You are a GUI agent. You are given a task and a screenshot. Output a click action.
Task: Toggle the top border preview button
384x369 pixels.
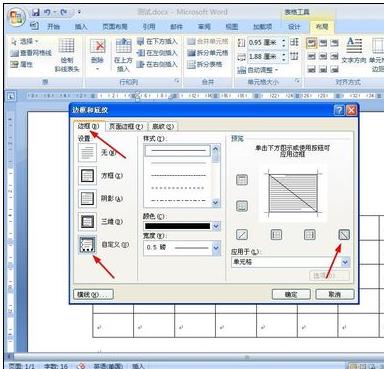click(242, 180)
